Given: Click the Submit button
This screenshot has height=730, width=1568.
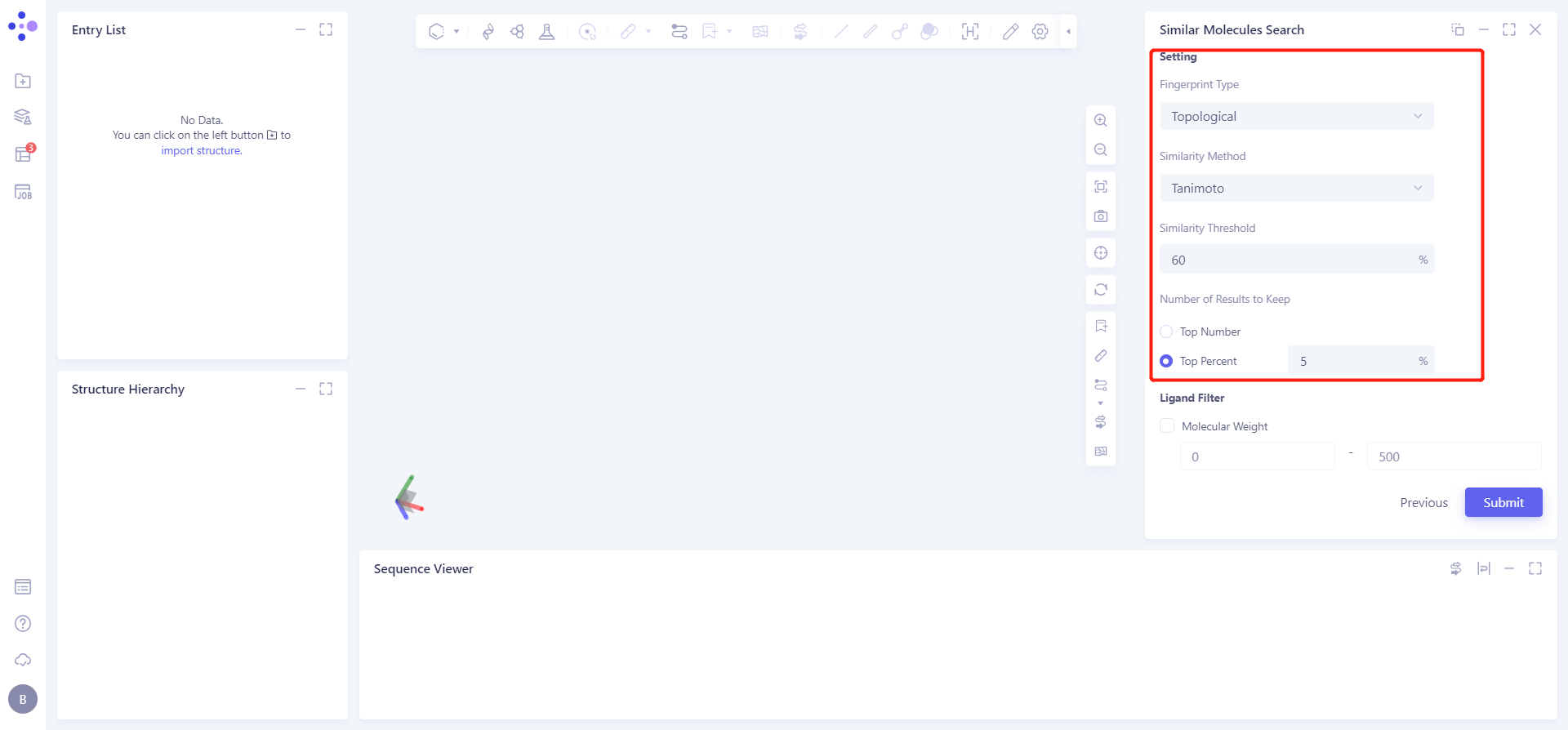Looking at the screenshot, I should click(1503, 502).
